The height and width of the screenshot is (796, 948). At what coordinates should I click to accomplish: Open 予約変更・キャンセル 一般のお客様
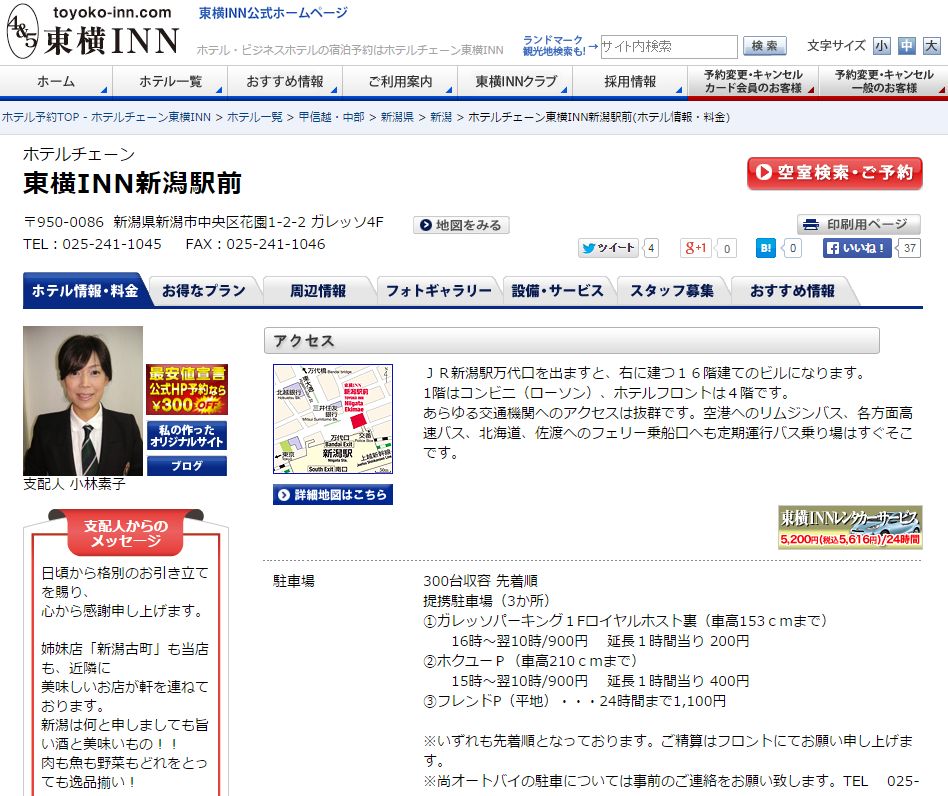coord(884,82)
